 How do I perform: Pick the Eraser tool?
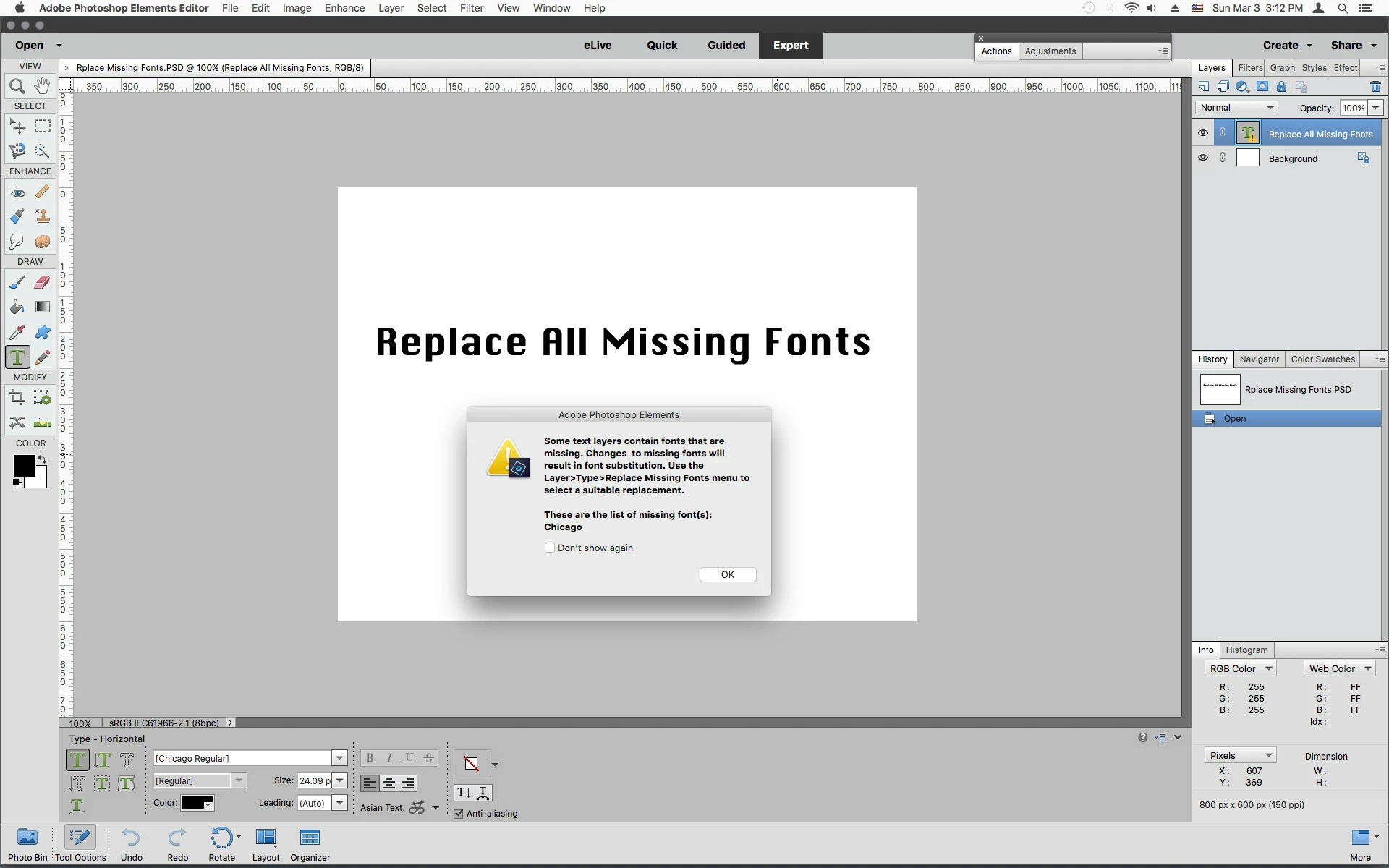coord(43,282)
